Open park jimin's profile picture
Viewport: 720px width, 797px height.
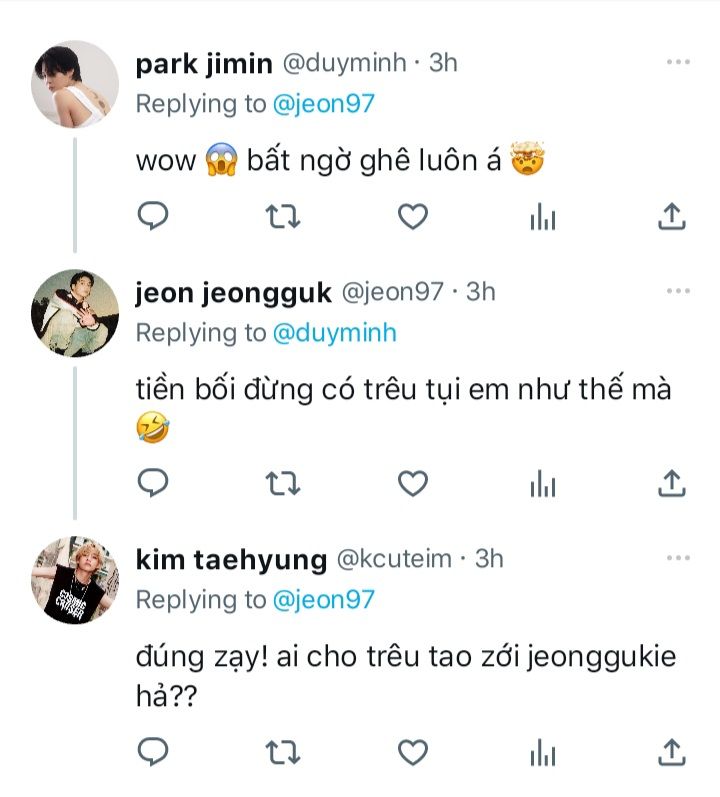coord(77,84)
